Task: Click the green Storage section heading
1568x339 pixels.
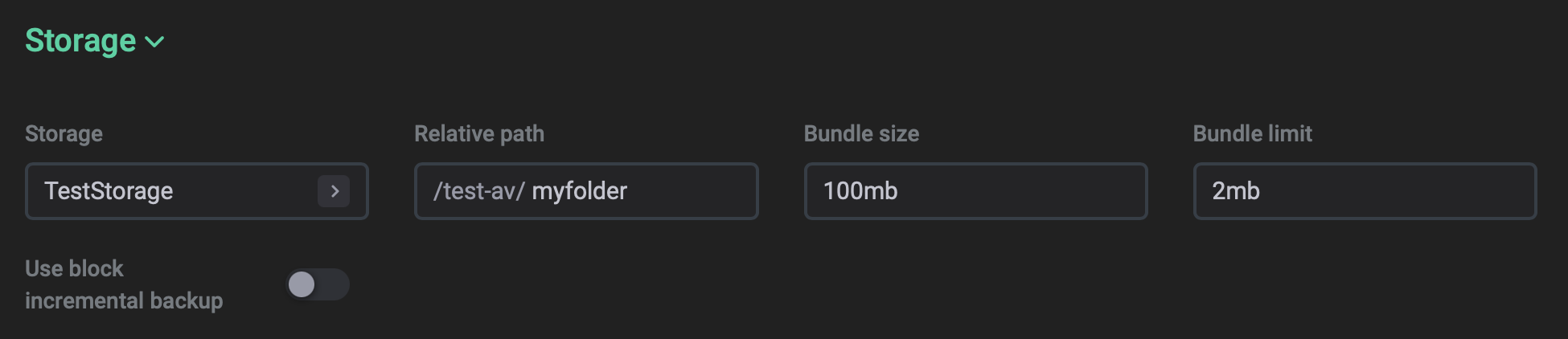Action: point(80,41)
